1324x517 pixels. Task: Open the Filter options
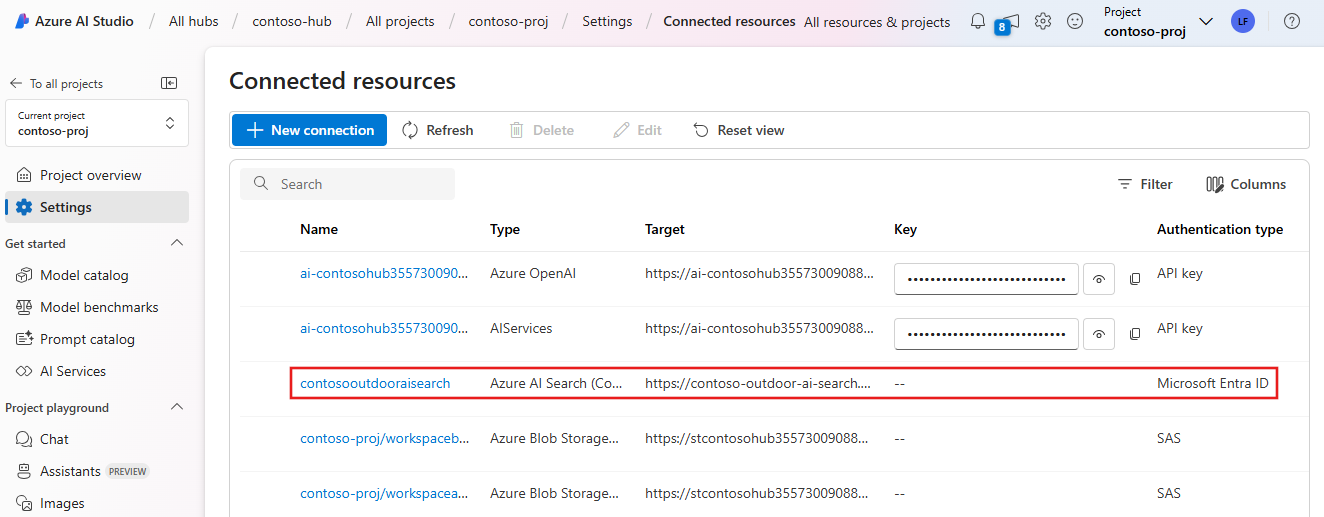point(1145,184)
